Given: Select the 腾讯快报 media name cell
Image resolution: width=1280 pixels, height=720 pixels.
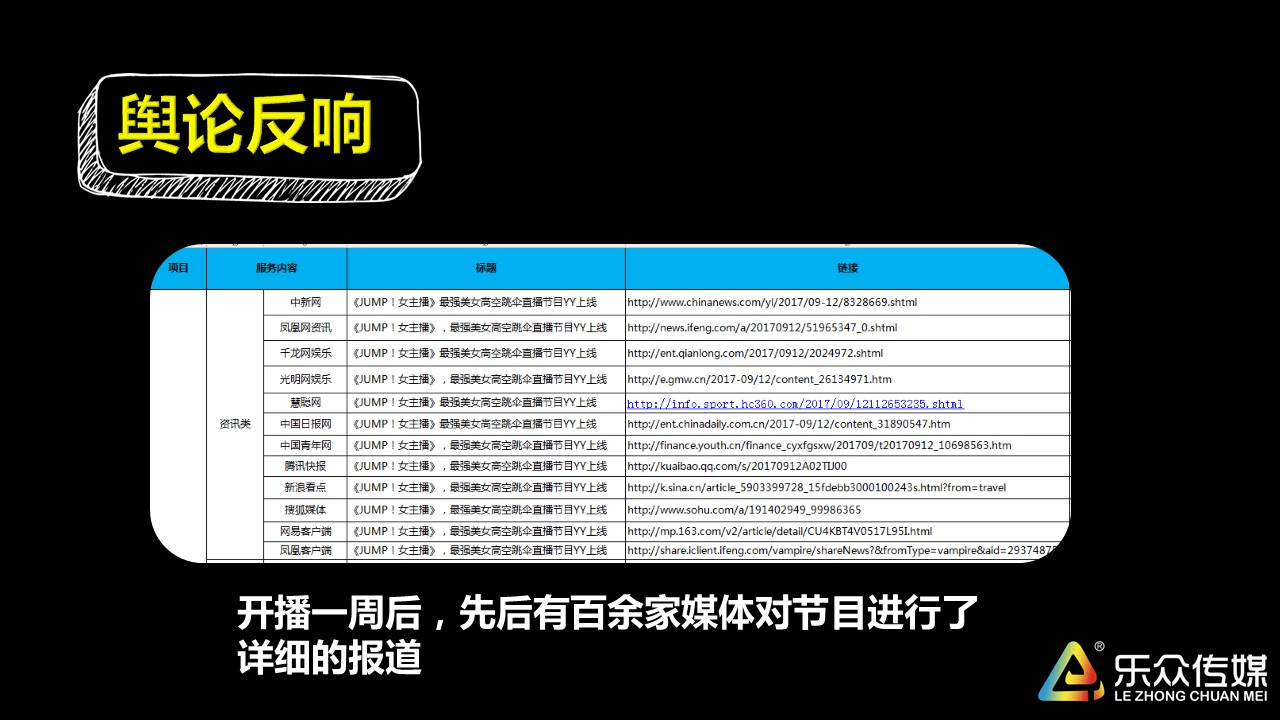Looking at the screenshot, I should 305,466.
